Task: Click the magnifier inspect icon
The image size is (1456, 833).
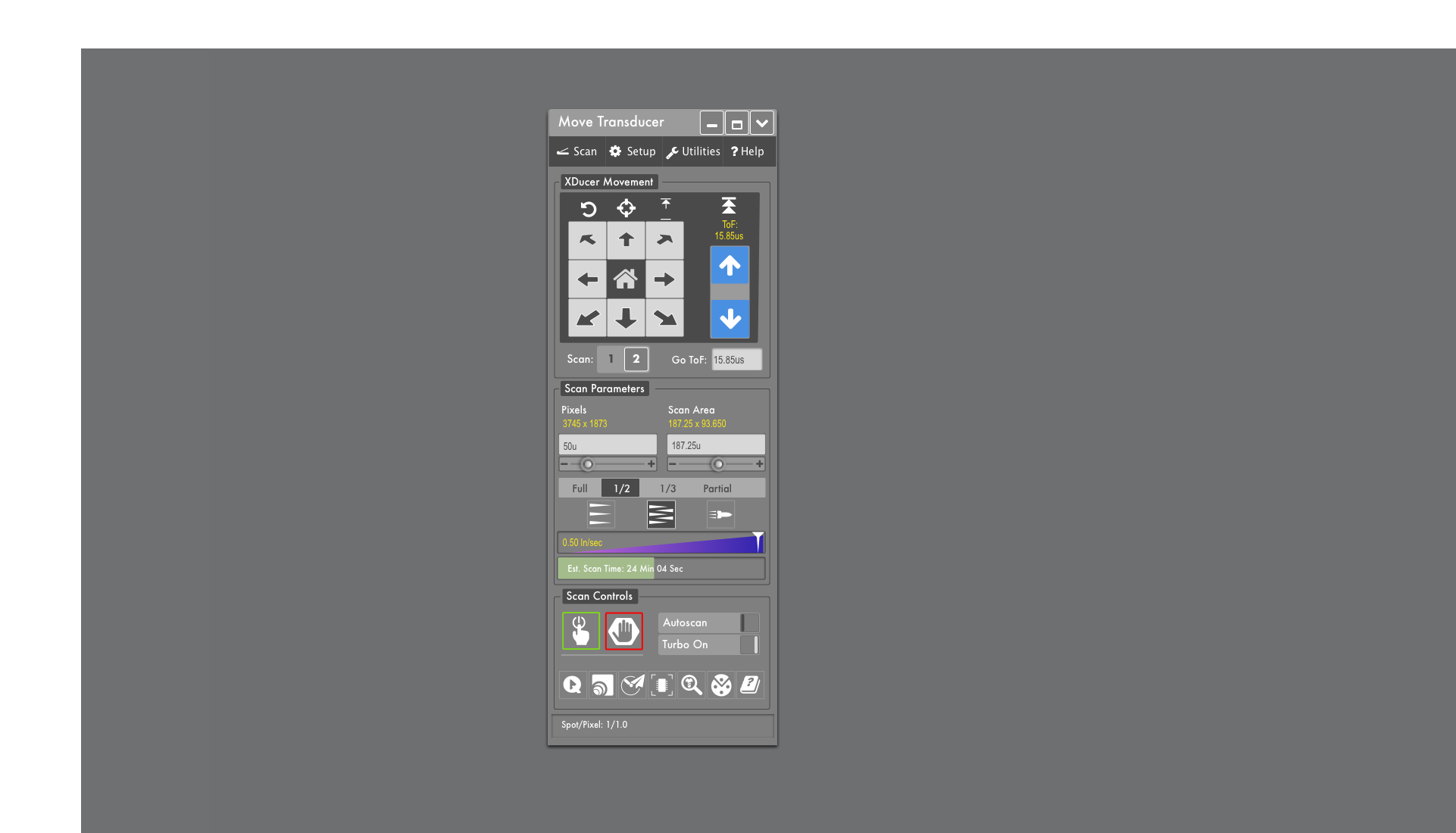Action: [691, 685]
